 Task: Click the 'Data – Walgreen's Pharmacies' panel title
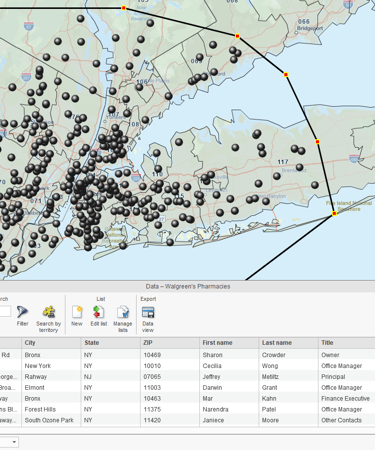[188, 286]
